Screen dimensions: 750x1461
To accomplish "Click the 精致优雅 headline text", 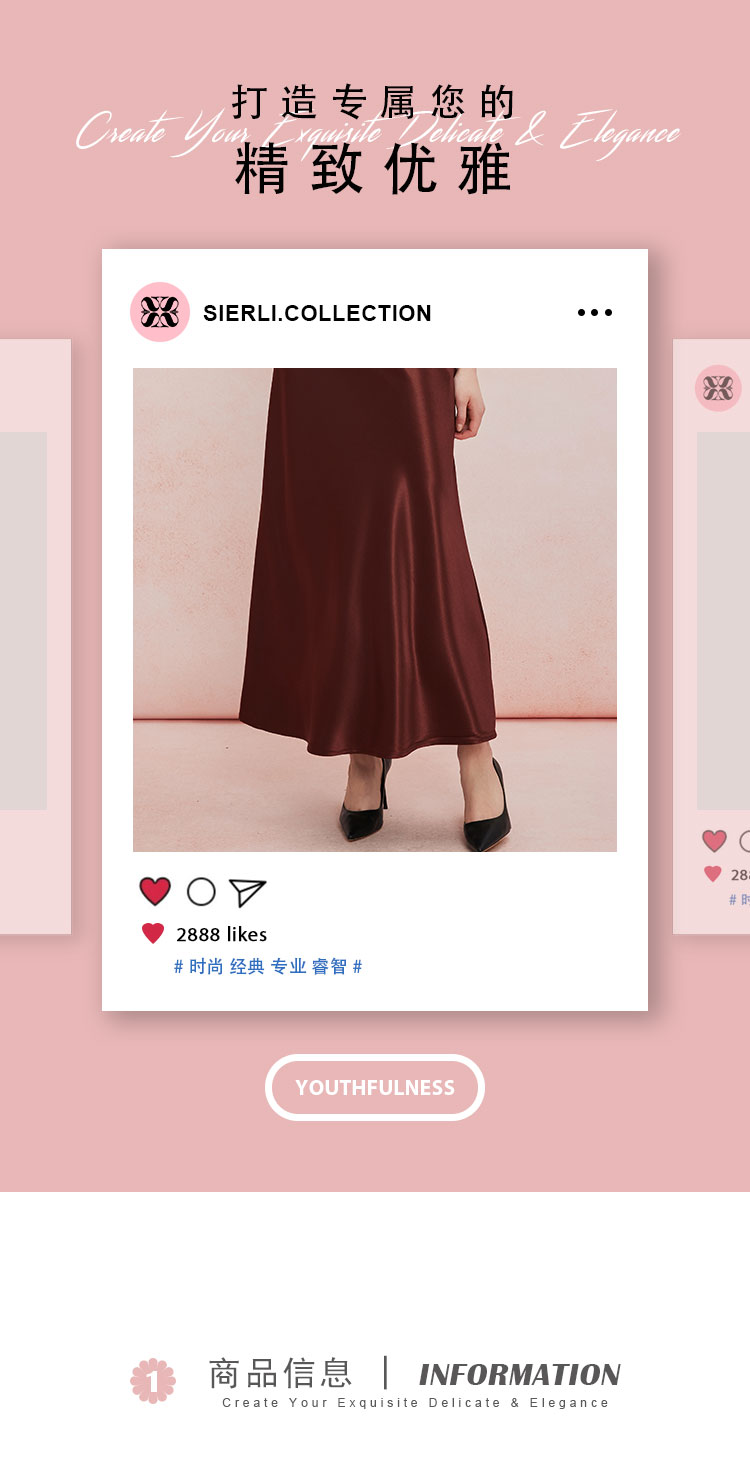I will [375, 170].
